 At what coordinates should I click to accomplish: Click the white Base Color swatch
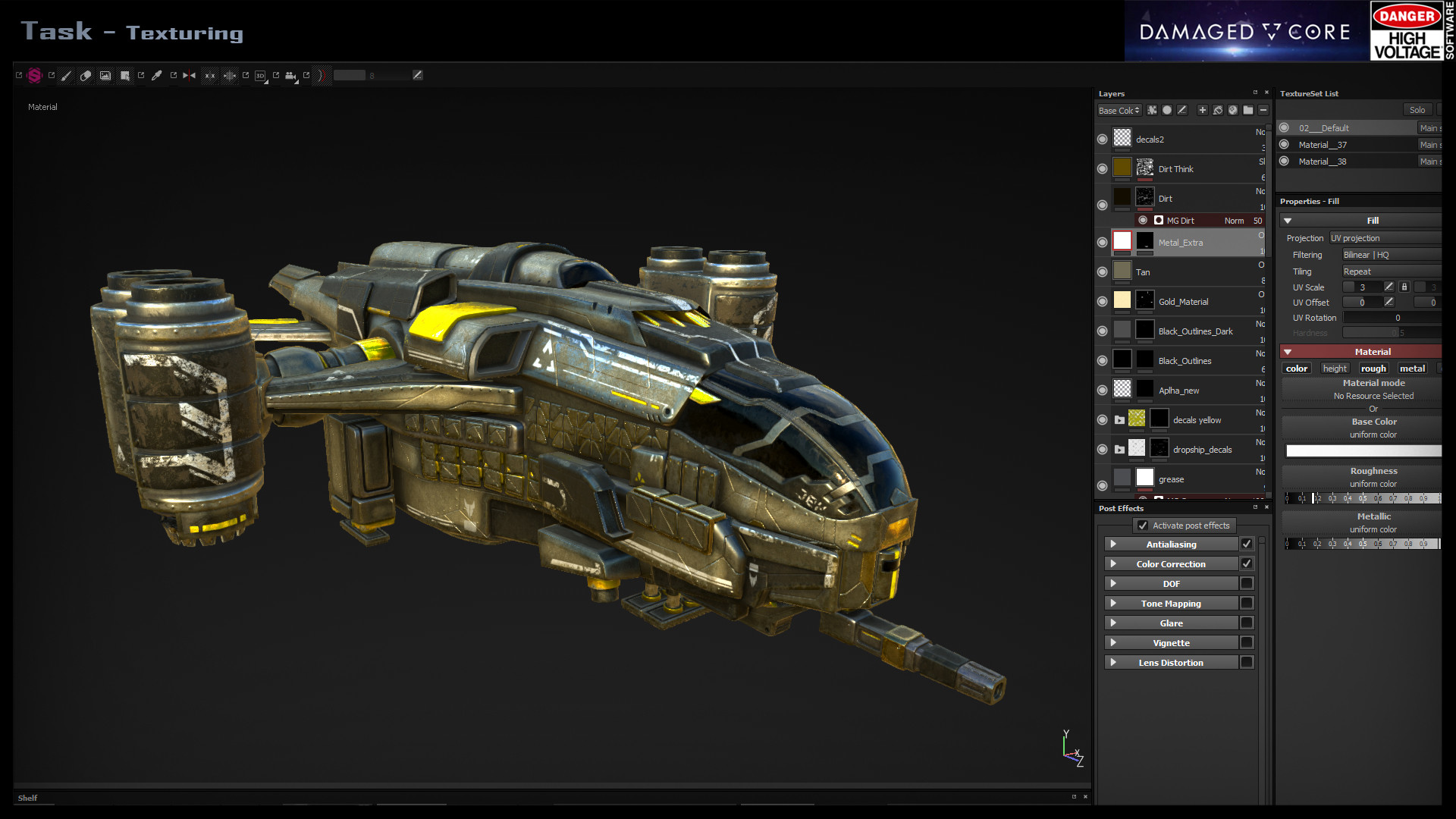[1362, 450]
